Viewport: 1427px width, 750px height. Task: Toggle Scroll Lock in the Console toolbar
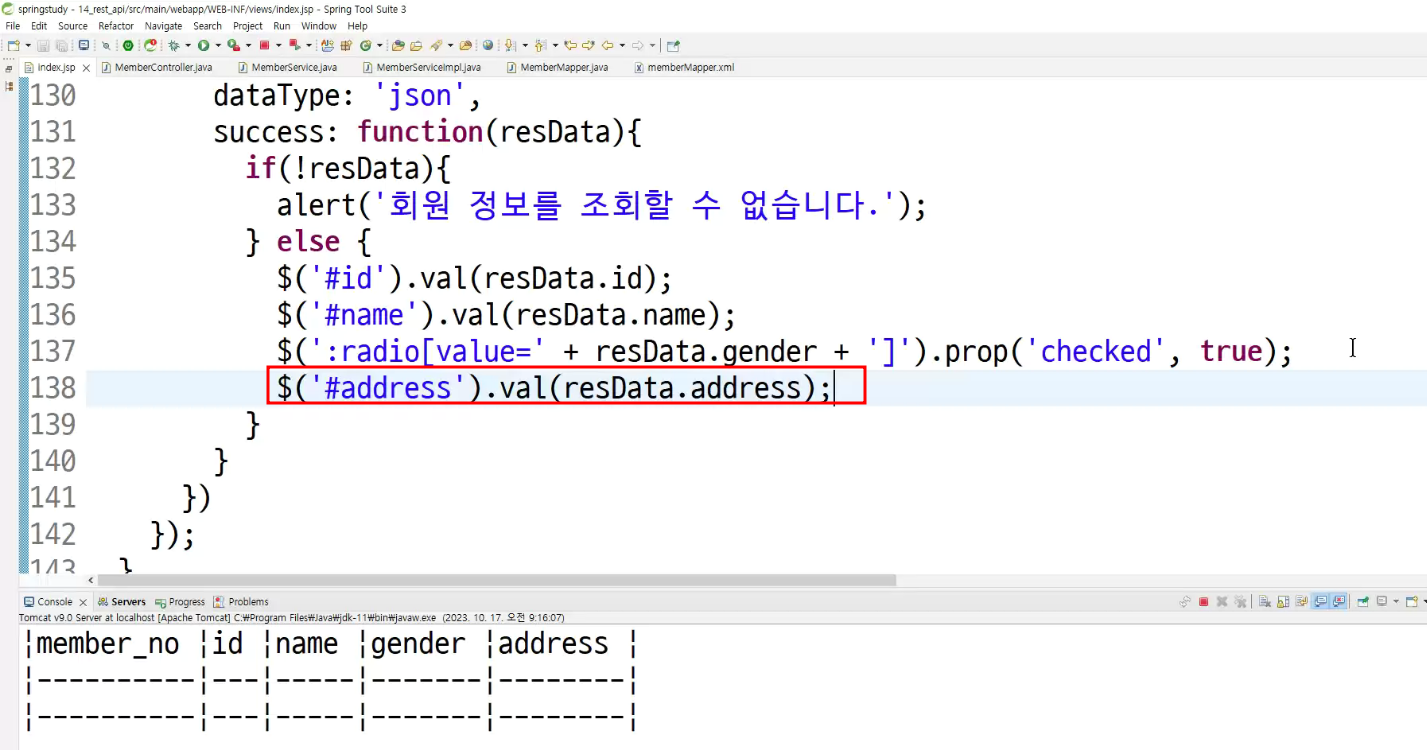[1283, 602]
